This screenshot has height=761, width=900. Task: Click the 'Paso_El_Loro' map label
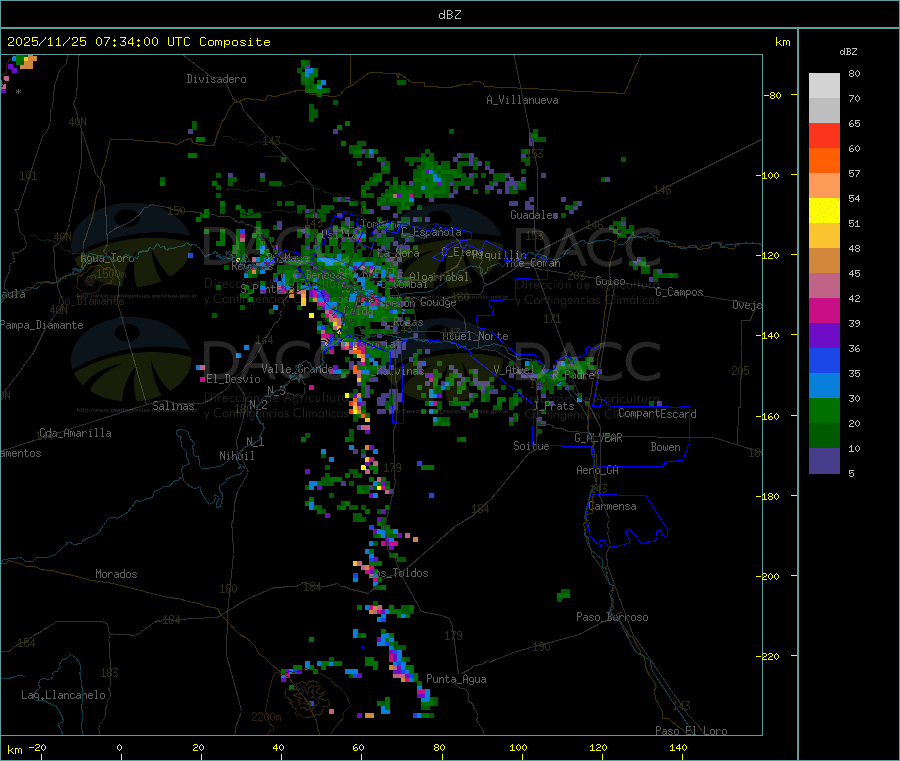pyautogui.click(x=692, y=731)
